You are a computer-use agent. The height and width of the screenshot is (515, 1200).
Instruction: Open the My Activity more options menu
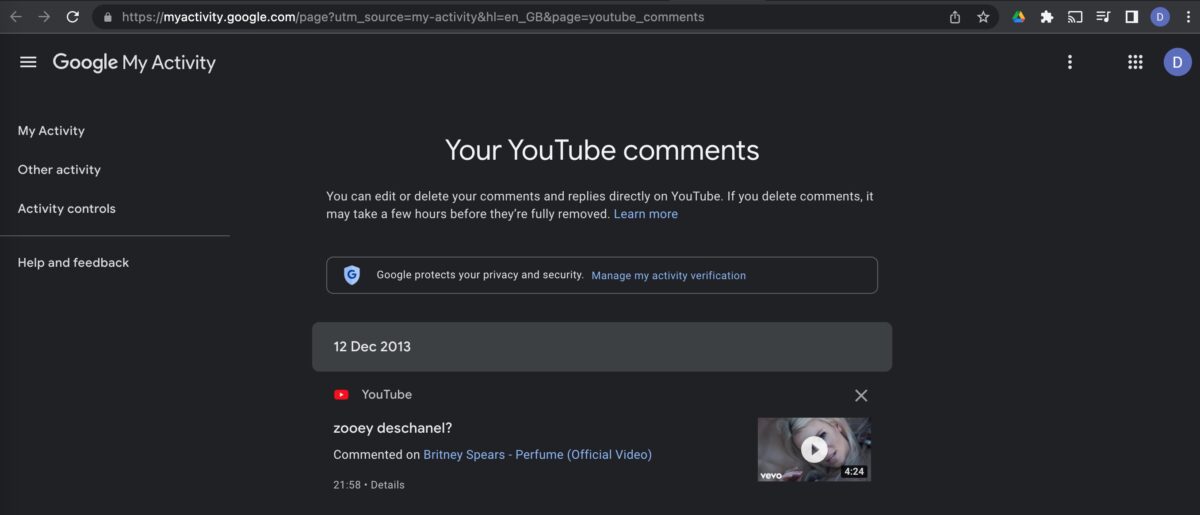[1070, 62]
